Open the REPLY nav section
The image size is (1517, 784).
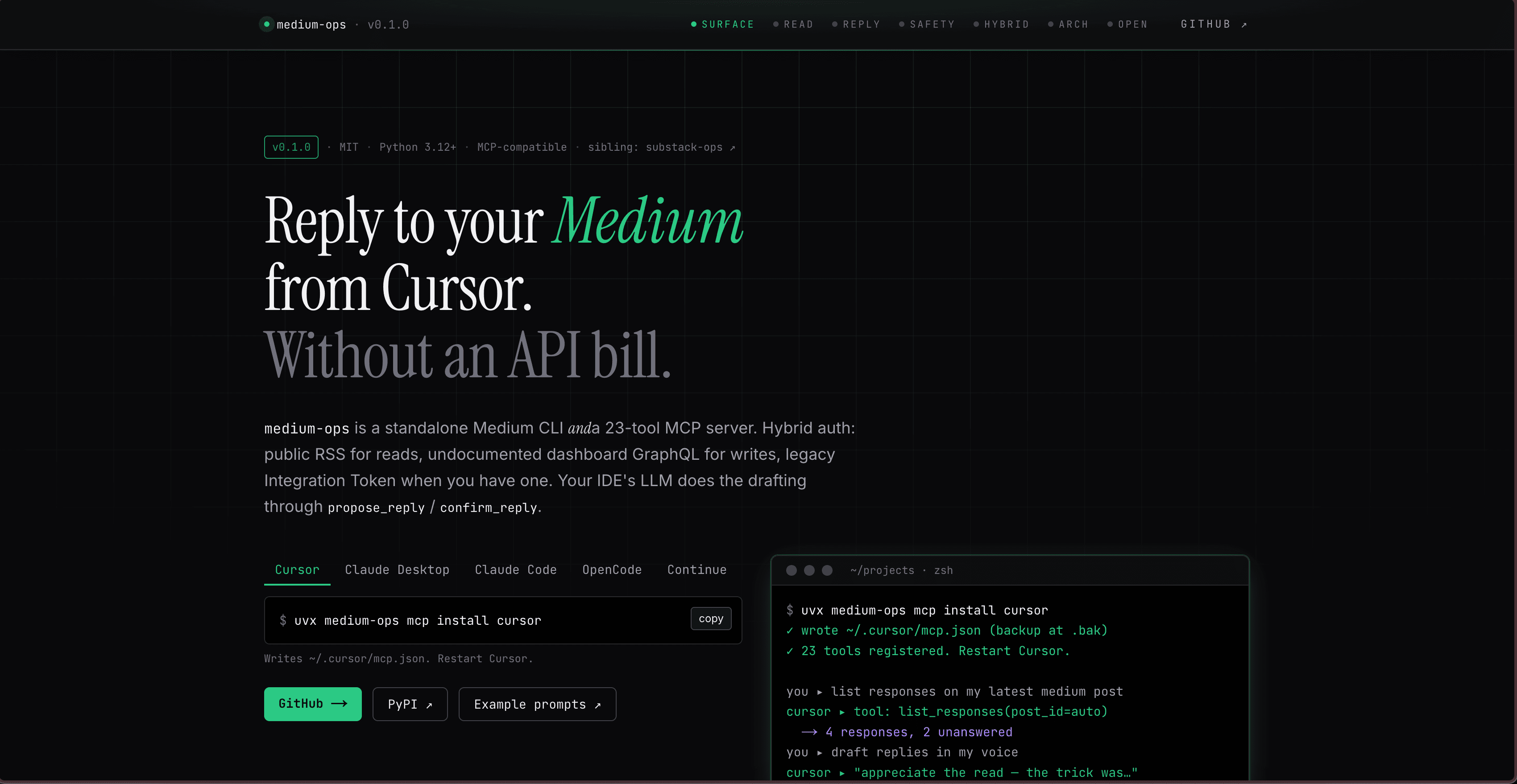[856, 24]
